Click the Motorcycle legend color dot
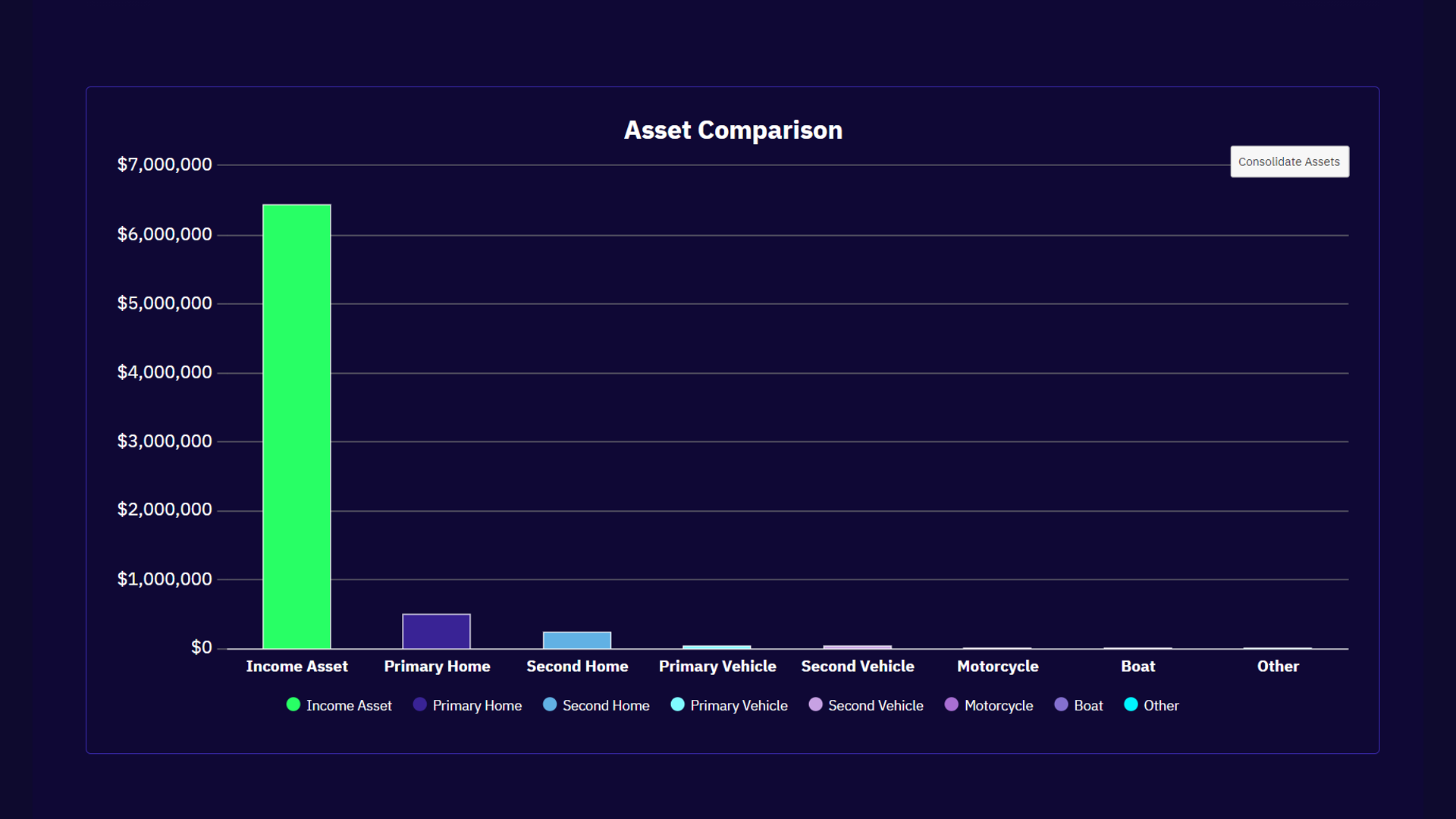 tap(952, 704)
